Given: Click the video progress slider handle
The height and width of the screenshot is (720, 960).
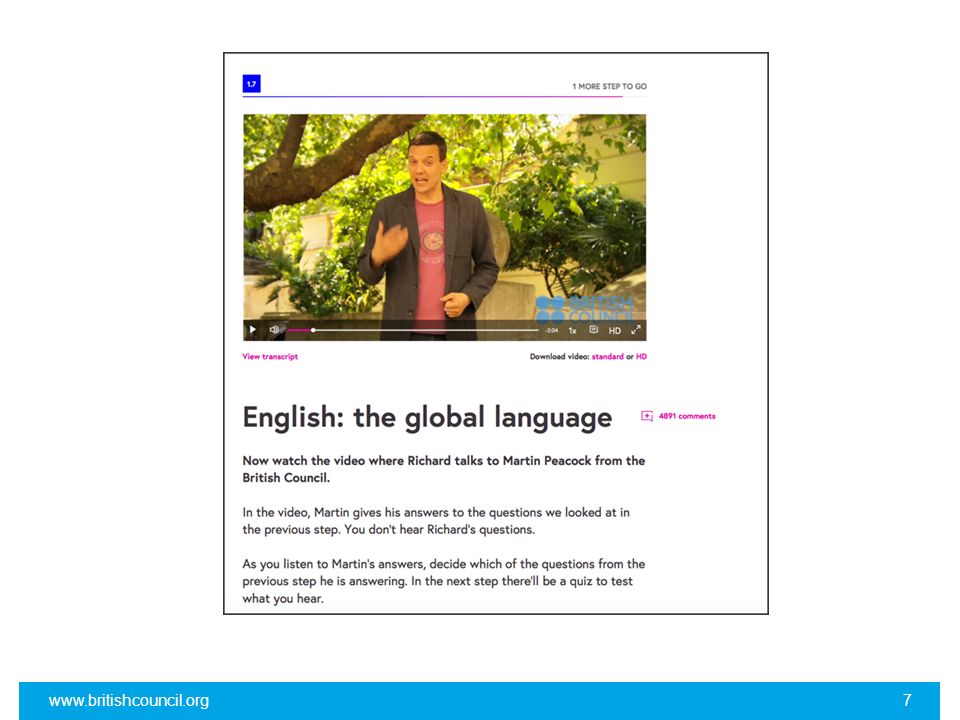Looking at the screenshot, I should tap(313, 330).
